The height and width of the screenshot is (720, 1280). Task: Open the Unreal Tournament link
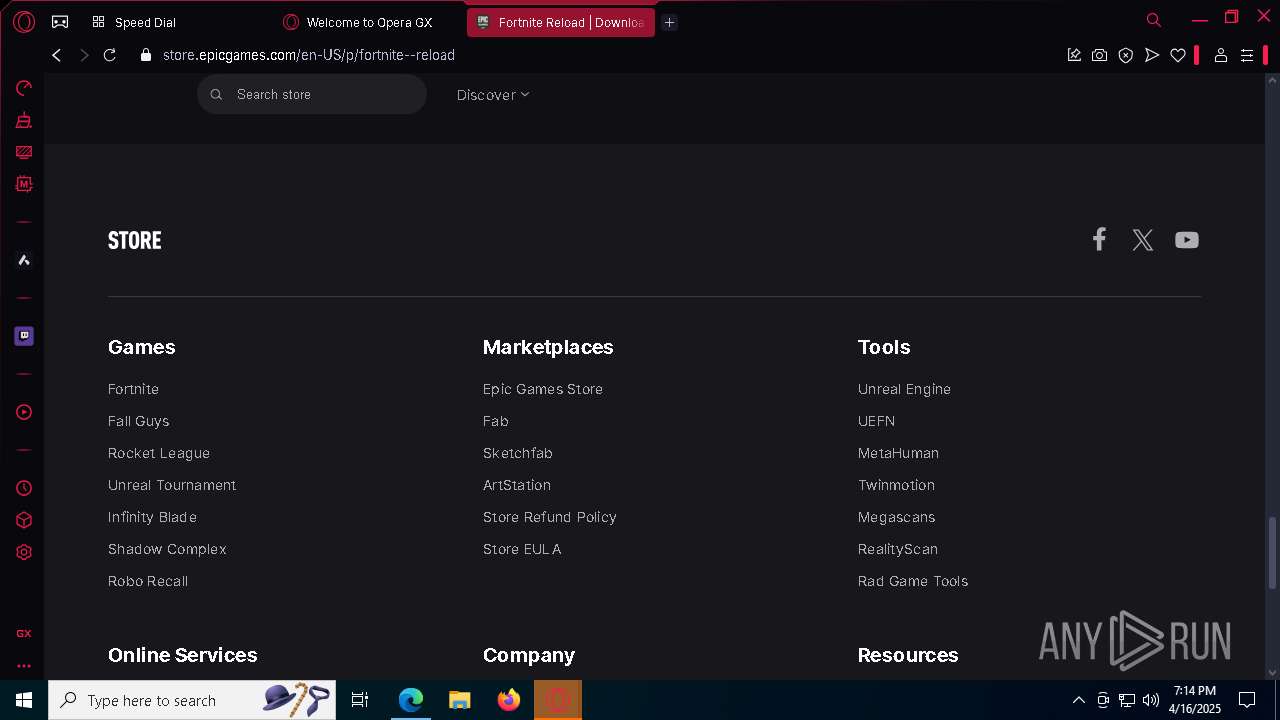pyautogui.click(x=172, y=485)
